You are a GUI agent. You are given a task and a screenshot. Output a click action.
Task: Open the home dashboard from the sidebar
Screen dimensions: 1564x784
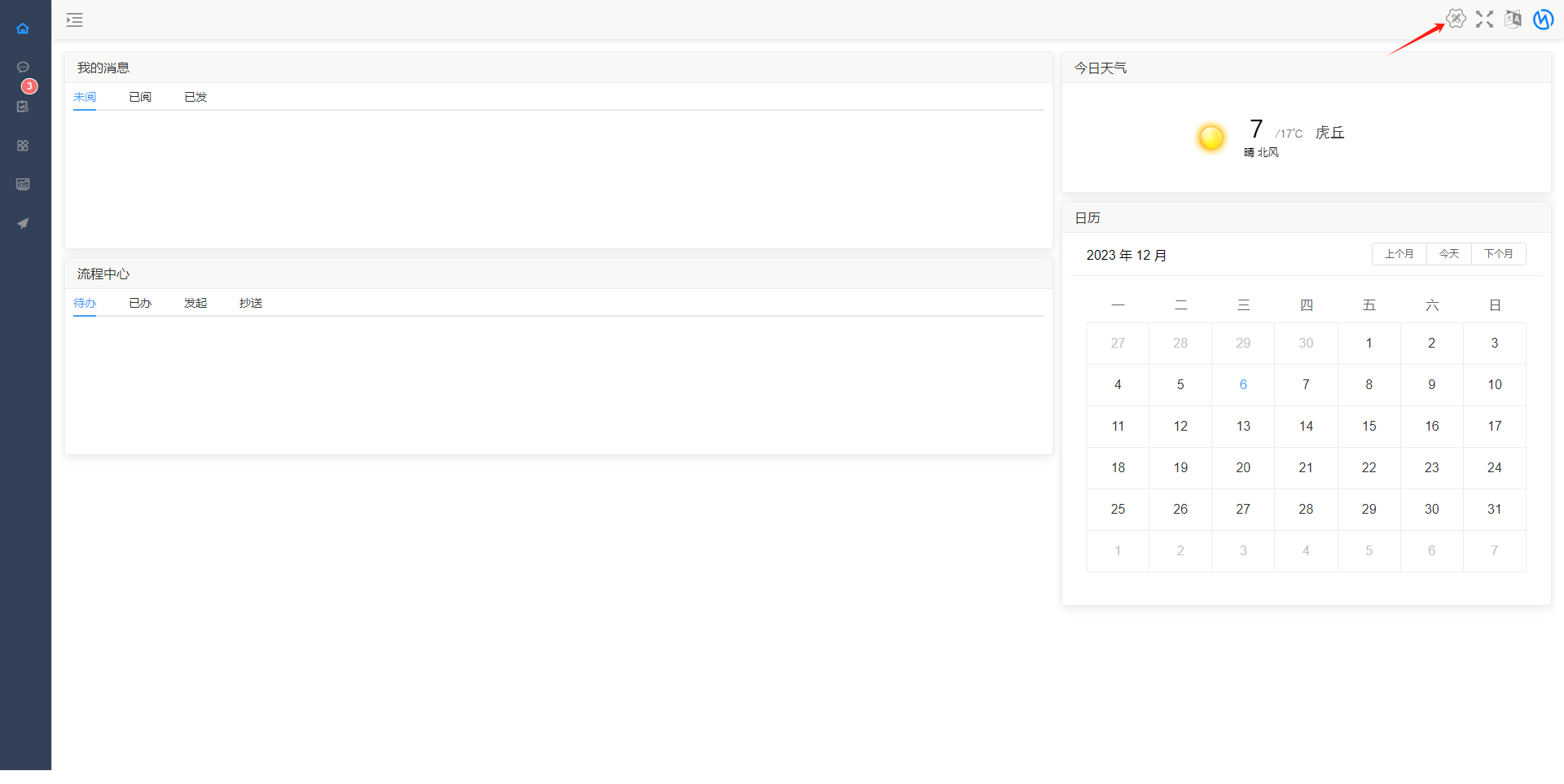click(23, 28)
